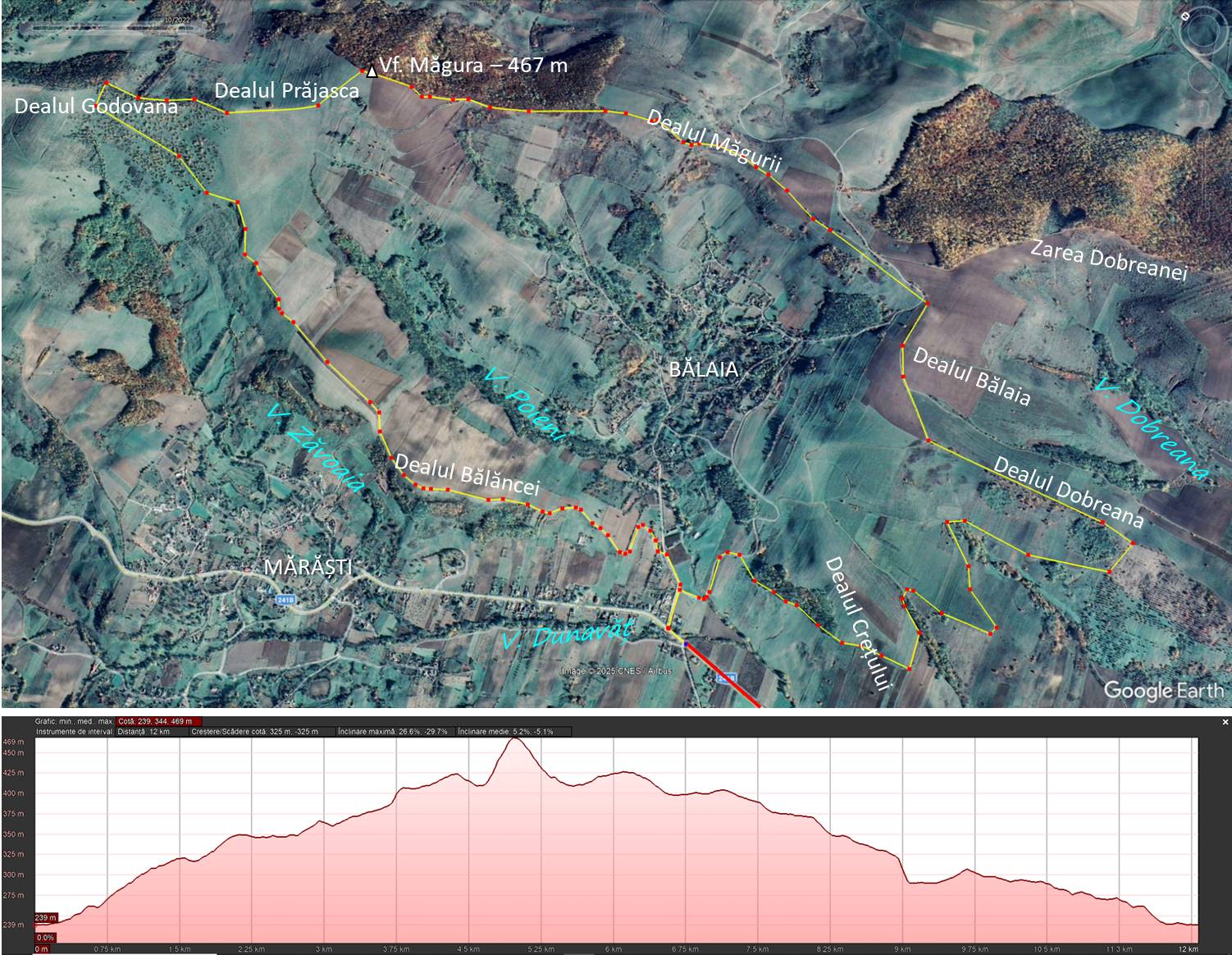Click the Dealul Godovana path vertex
The image size is (1232, 955).
pos(107,84)
